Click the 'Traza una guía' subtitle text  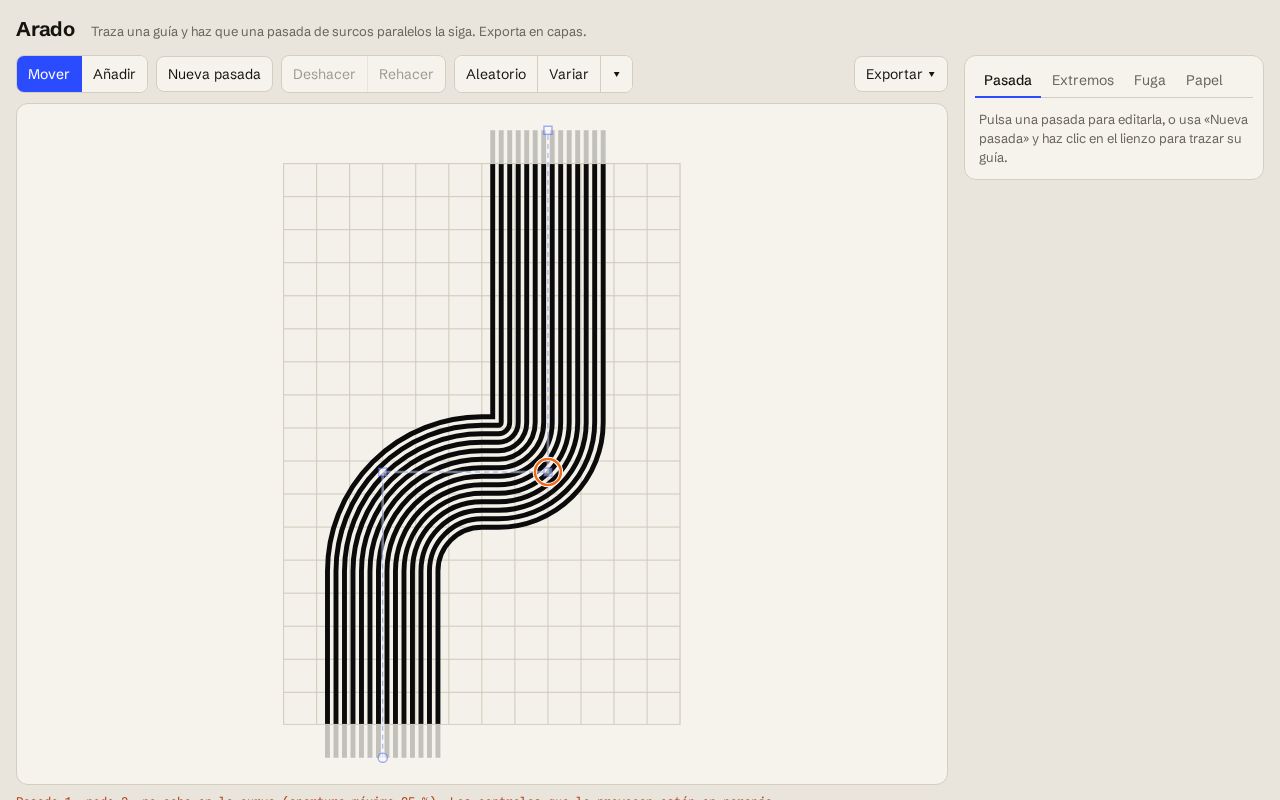[338, 32]
